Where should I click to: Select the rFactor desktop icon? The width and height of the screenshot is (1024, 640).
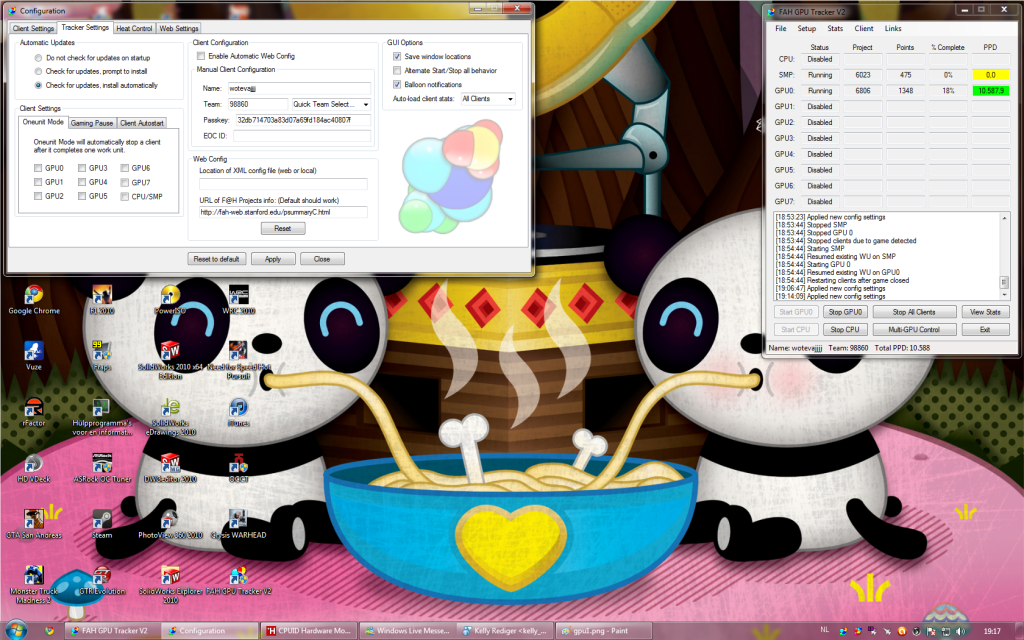[34, 412]
